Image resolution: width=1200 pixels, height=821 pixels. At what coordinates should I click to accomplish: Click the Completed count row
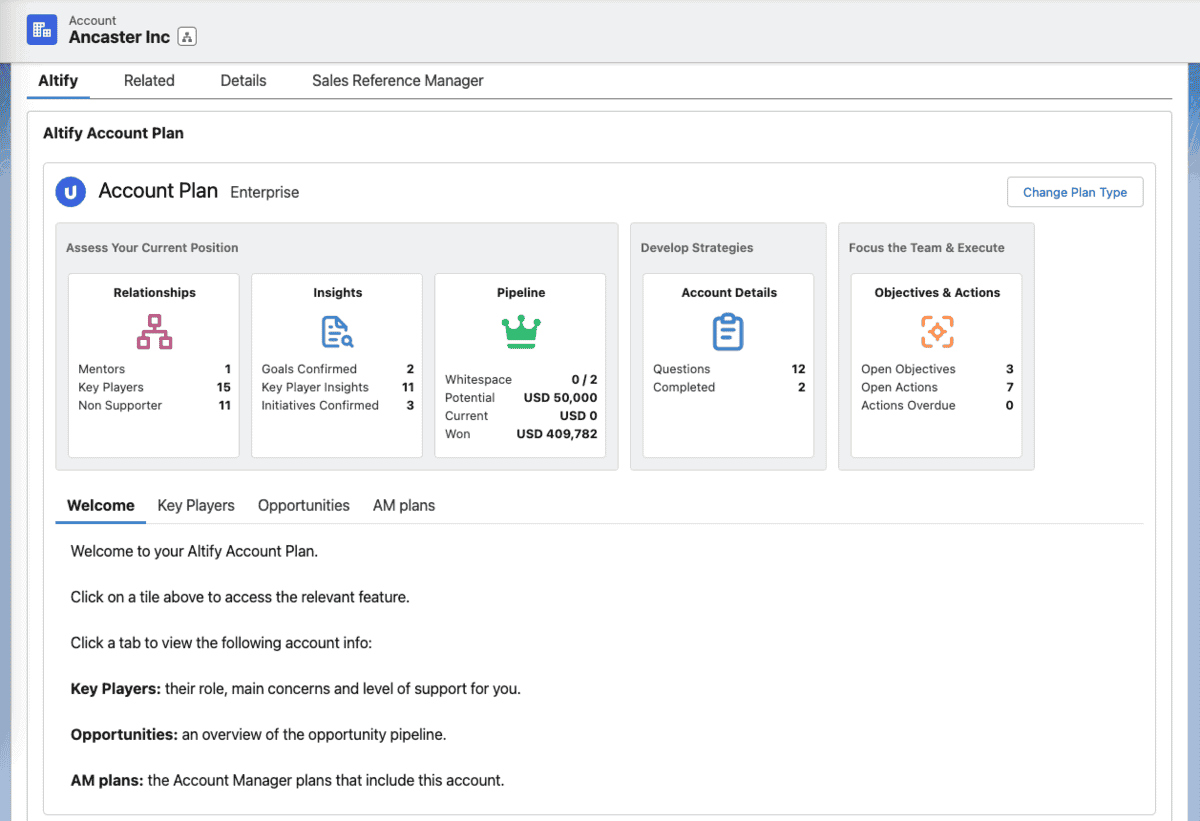(729, 387)
